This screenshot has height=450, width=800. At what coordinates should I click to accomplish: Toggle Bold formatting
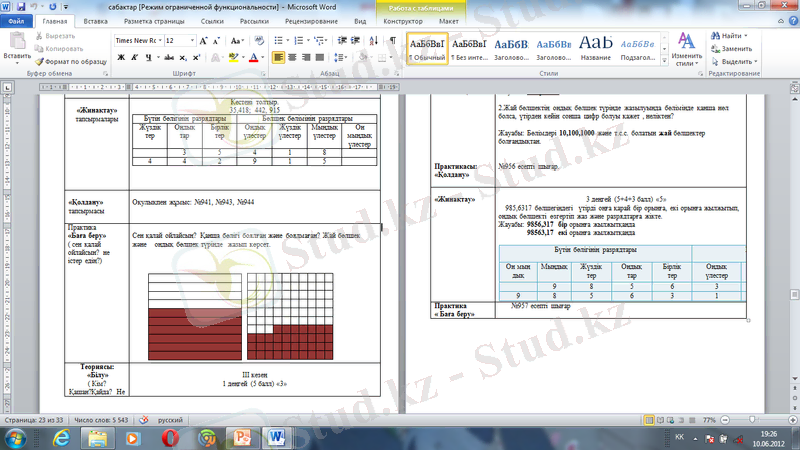pos(121,58)
